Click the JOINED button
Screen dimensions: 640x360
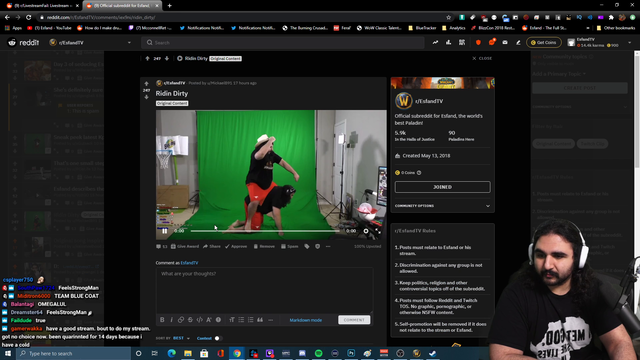442,187
